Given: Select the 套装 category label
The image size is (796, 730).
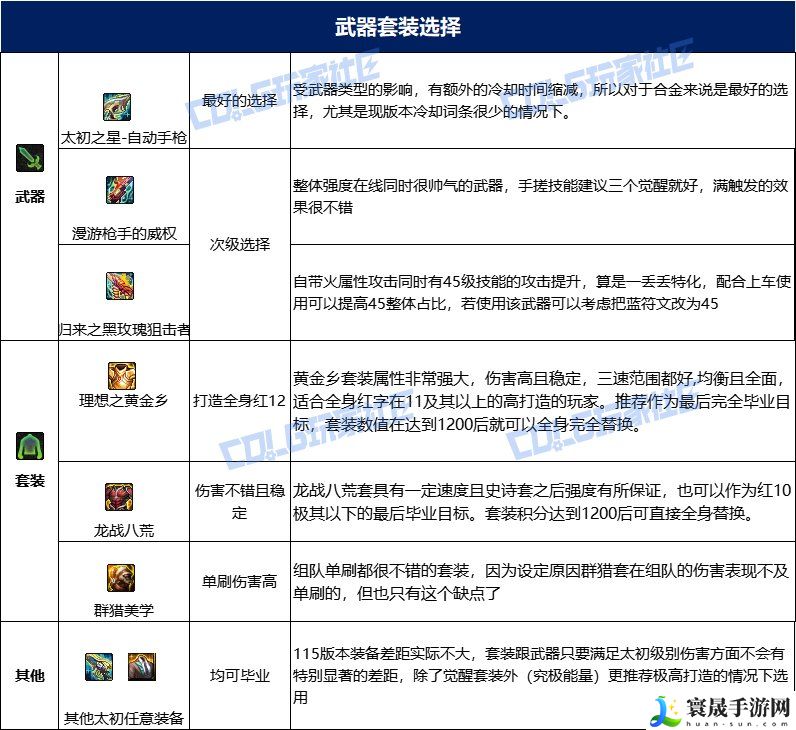Looking at the screenshot, I should pyautogui.click(x=30, y=480).
